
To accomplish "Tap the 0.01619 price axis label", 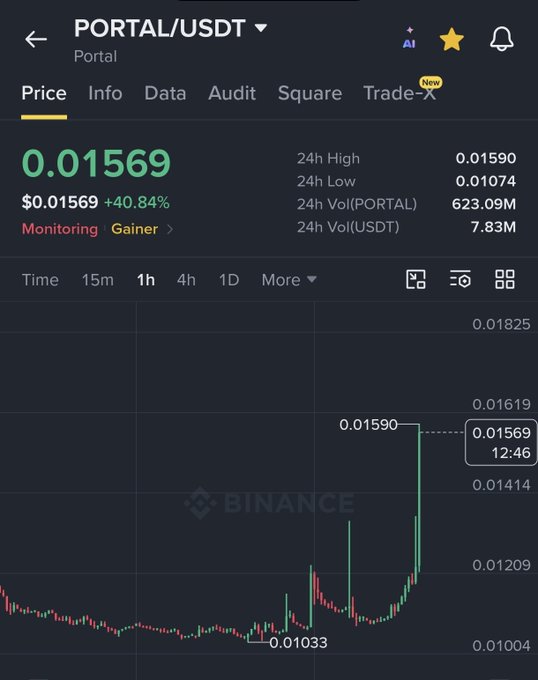I will coord(501,404).
